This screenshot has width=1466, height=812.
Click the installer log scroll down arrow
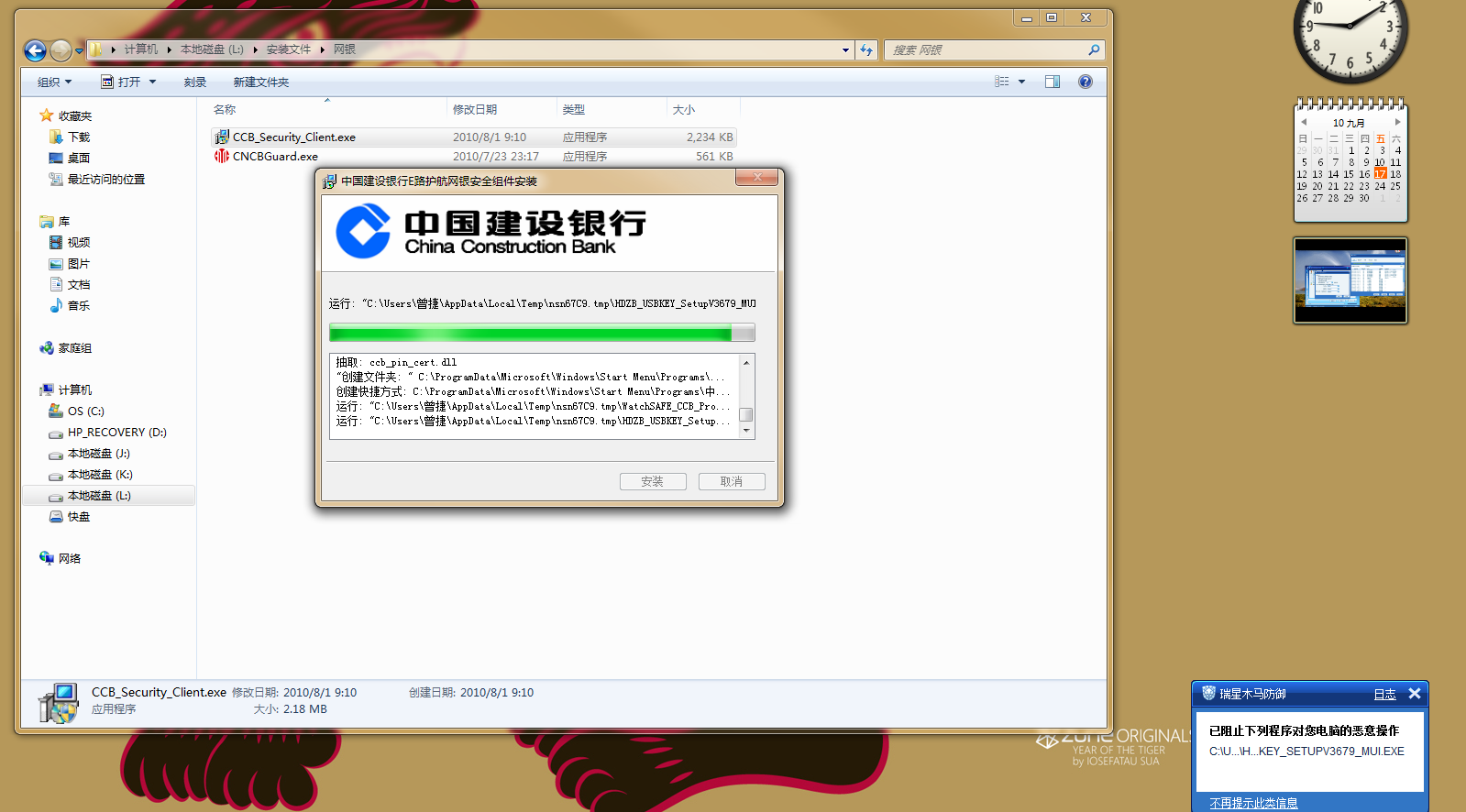746,431
